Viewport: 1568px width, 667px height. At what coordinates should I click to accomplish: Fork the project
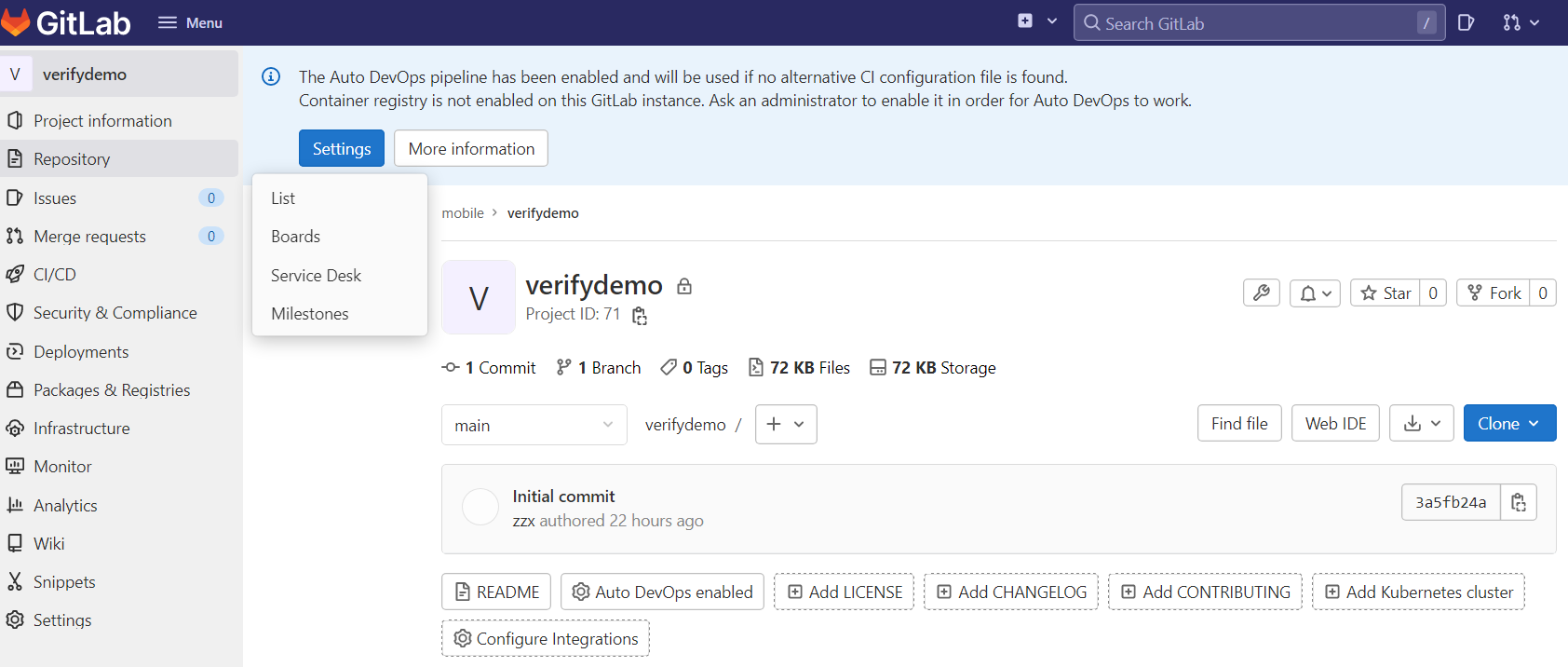pyautogui.click(x=1494, y=293)
